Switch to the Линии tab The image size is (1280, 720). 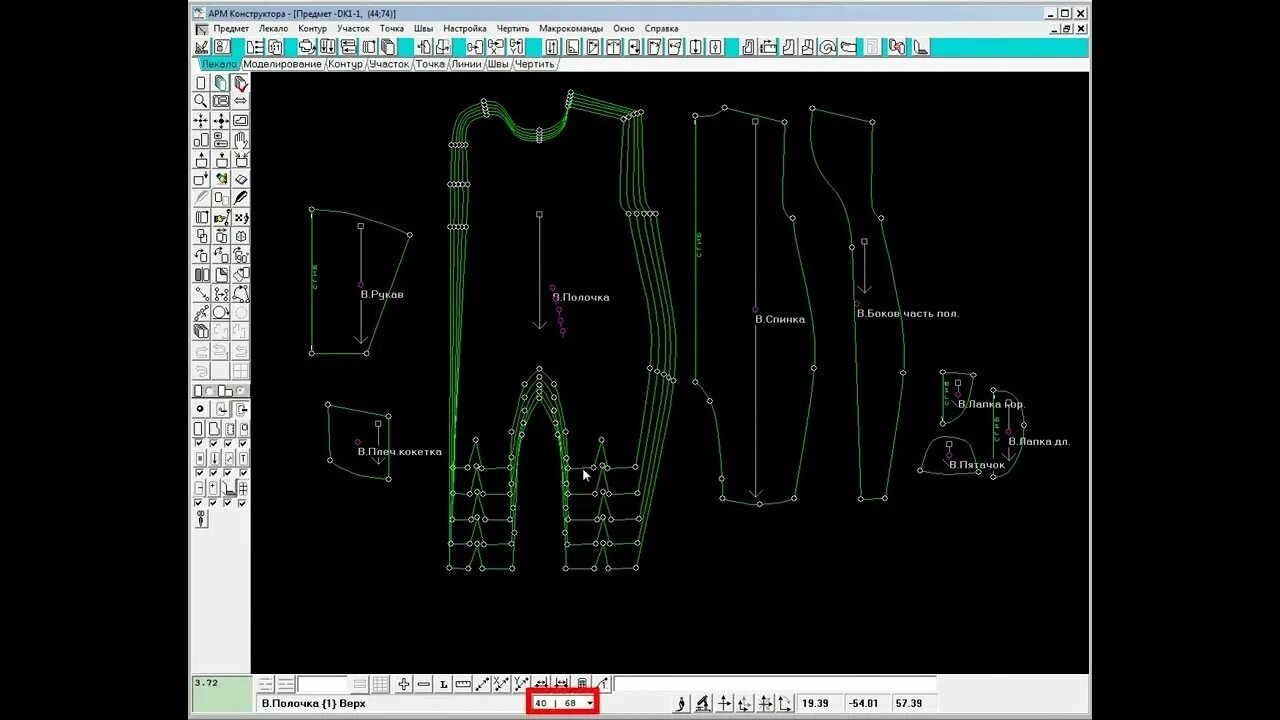(466, 64)
